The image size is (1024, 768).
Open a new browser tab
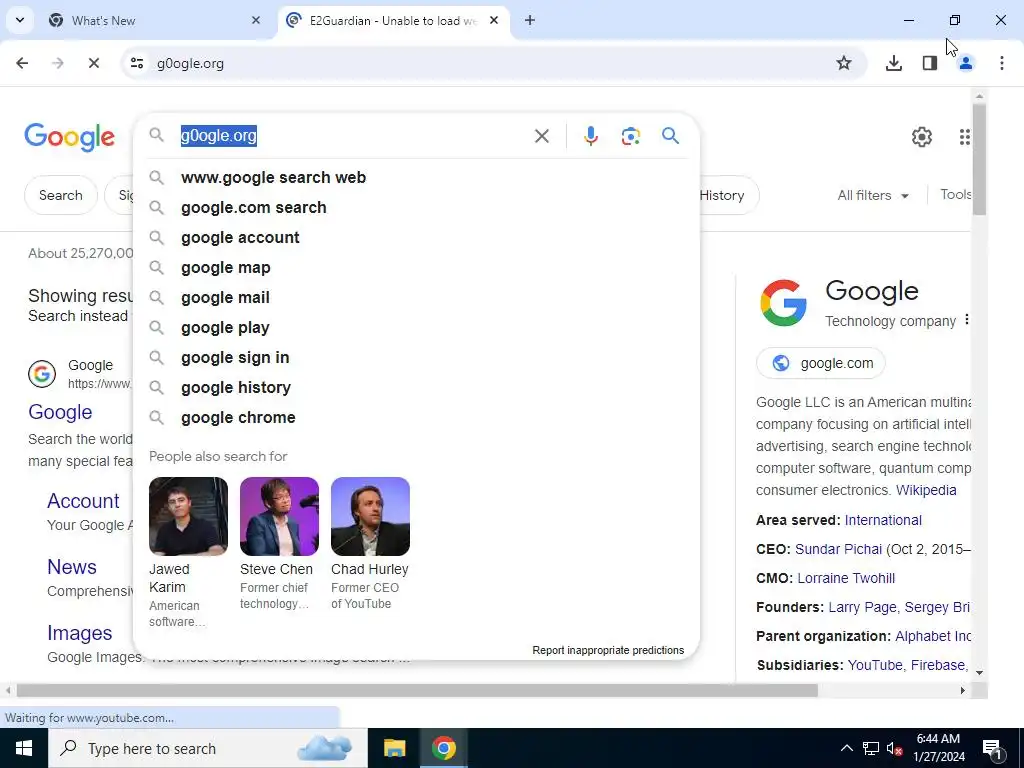[530, 20]
